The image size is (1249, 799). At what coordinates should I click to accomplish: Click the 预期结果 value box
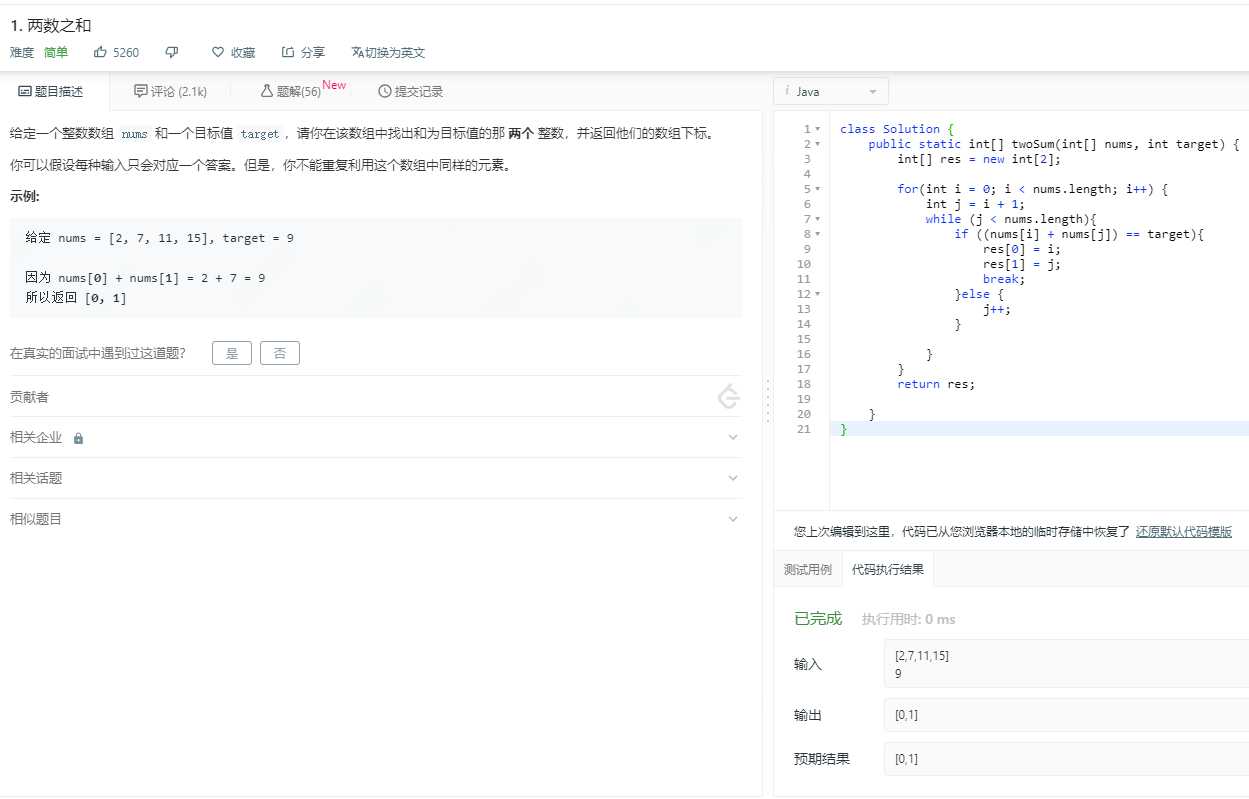pos(1066,759)
